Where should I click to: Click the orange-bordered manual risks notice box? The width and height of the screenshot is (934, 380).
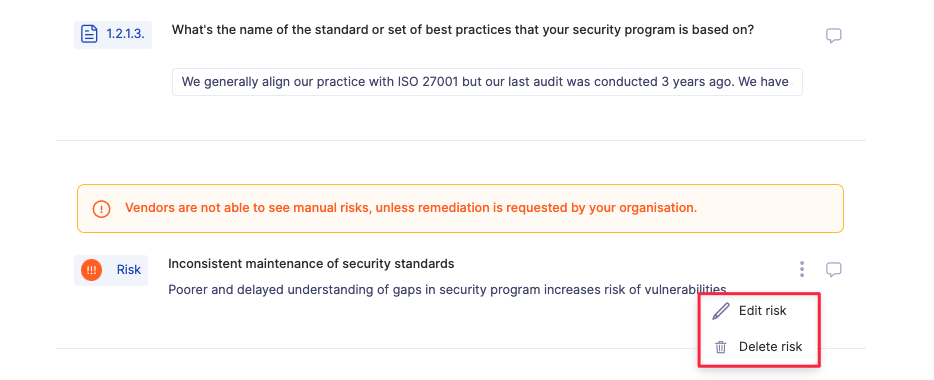[460, 208]
